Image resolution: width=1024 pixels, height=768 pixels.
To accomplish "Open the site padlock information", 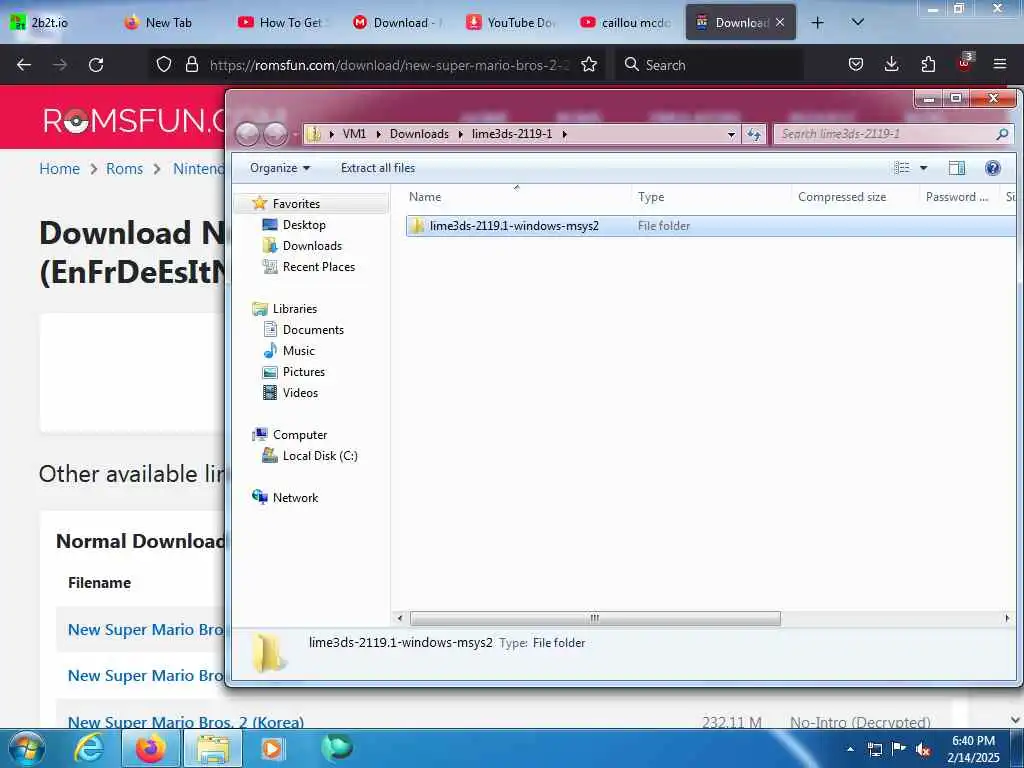I will point(191,65).
